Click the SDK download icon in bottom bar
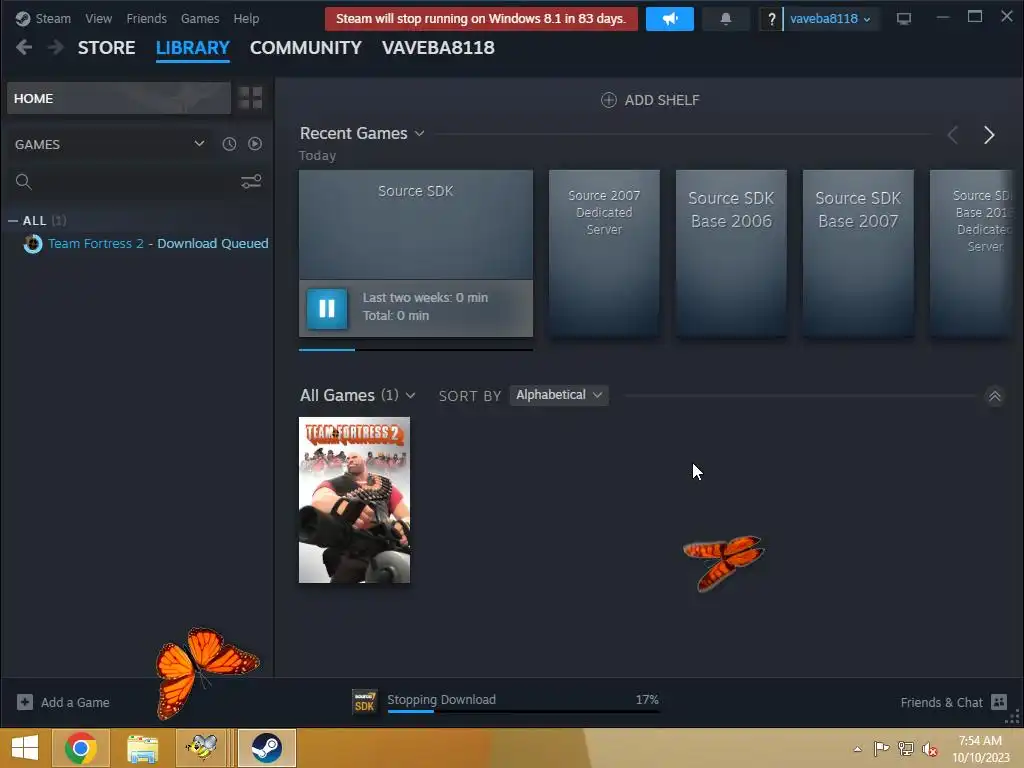 coord(364,702)
